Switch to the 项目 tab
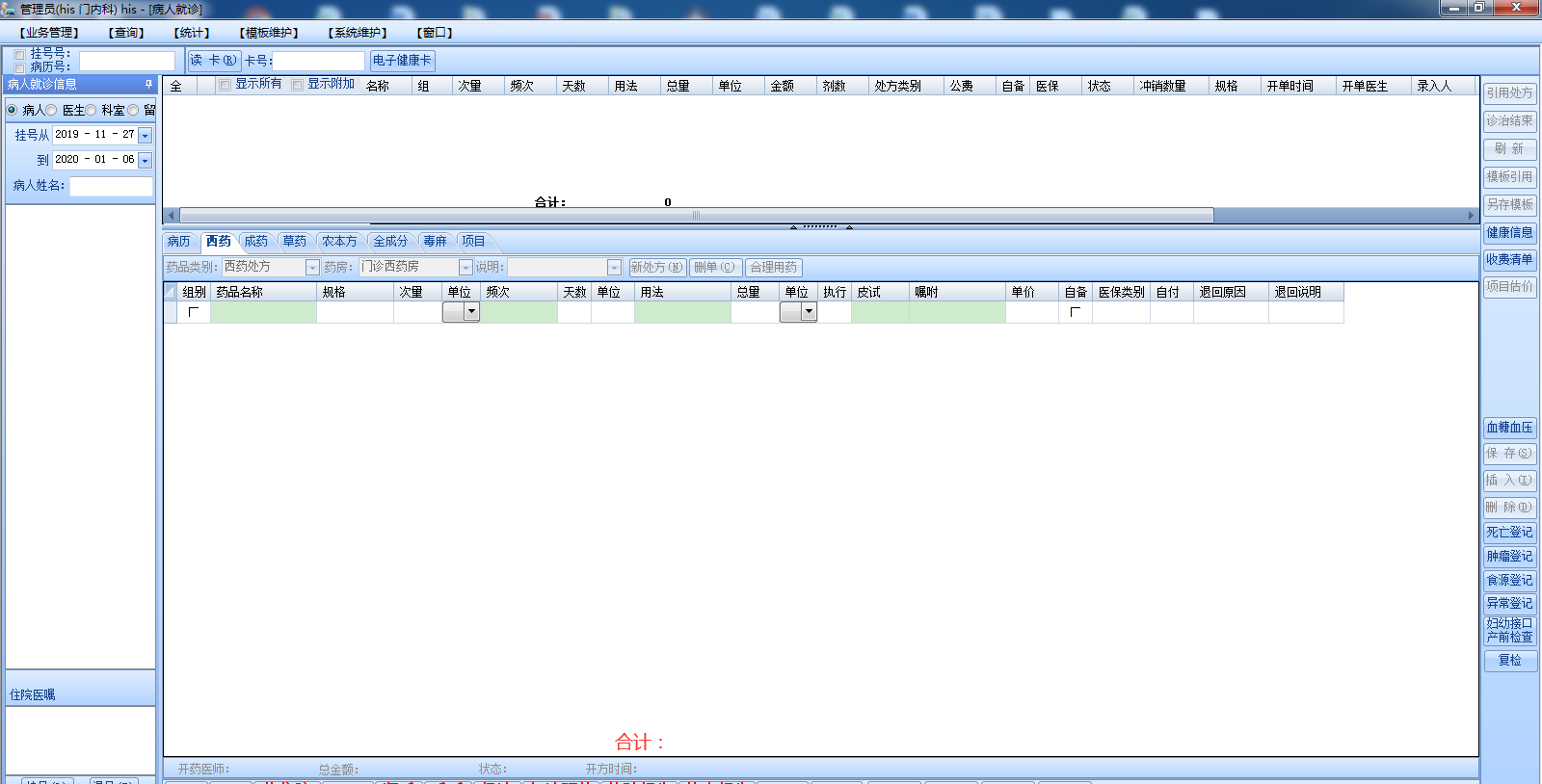The height and width of the screenshot is (784, 1542). [x=473, y=241]
